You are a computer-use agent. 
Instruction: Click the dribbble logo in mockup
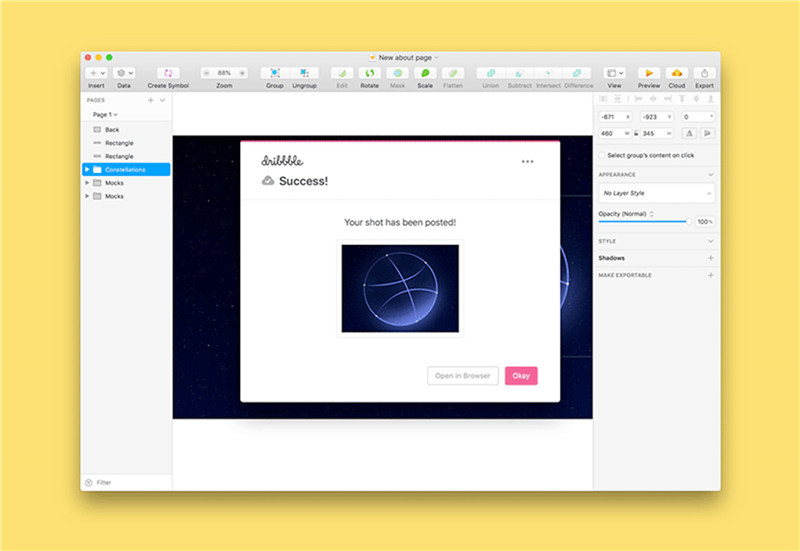[282, 161]
